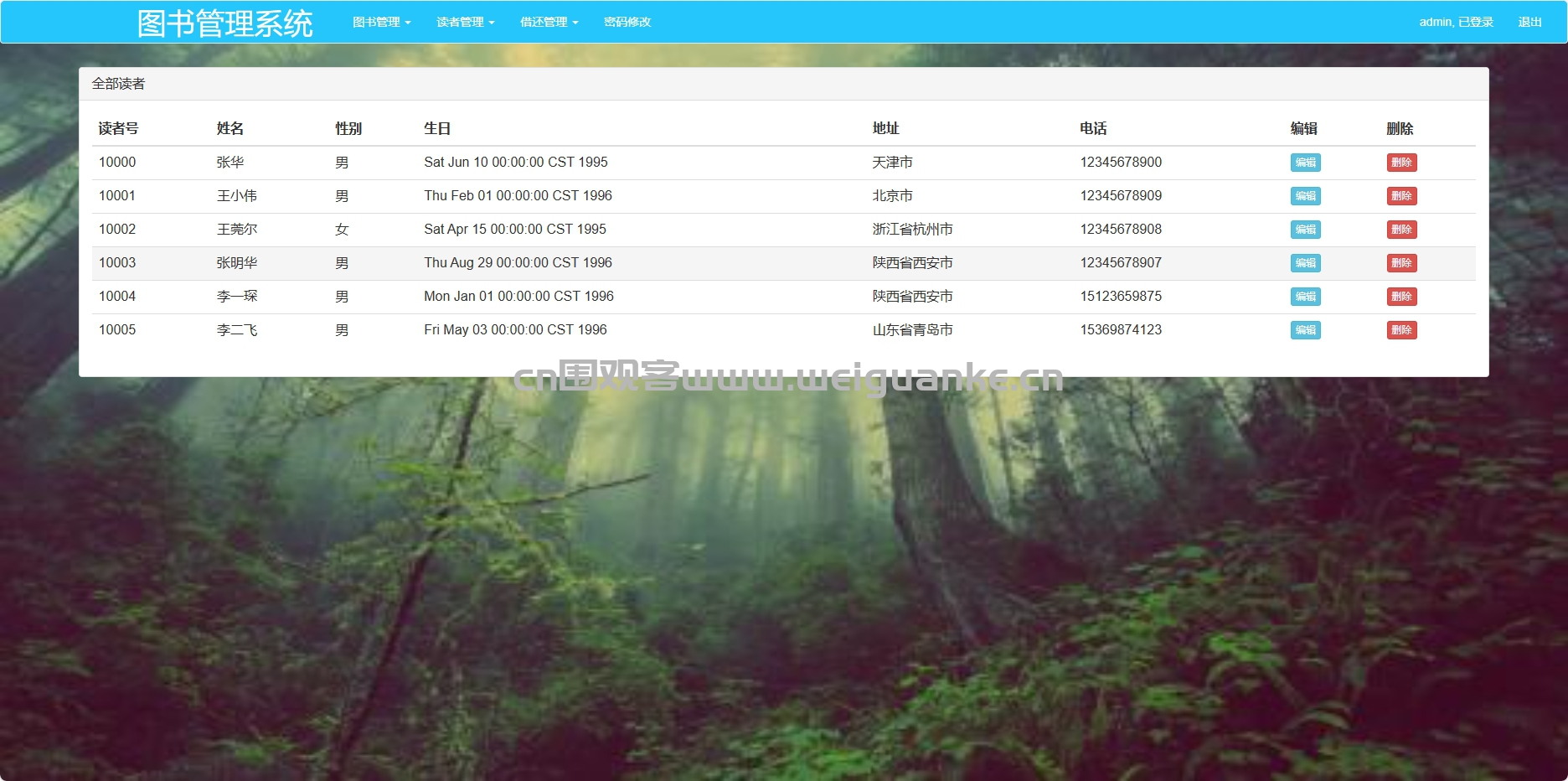Select the name 王小伟
This screenshot has height=781, width=1568.
click(x=237, y=196)
